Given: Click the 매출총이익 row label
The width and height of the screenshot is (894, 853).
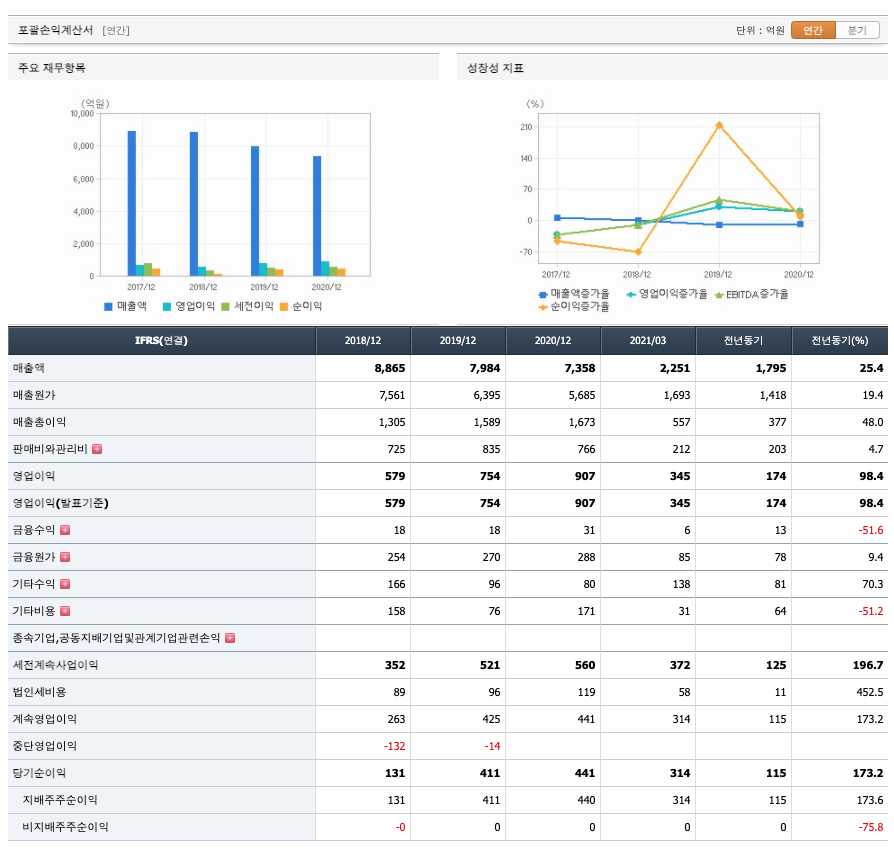Looking at the screenshot, I should (x=39, y=423).
